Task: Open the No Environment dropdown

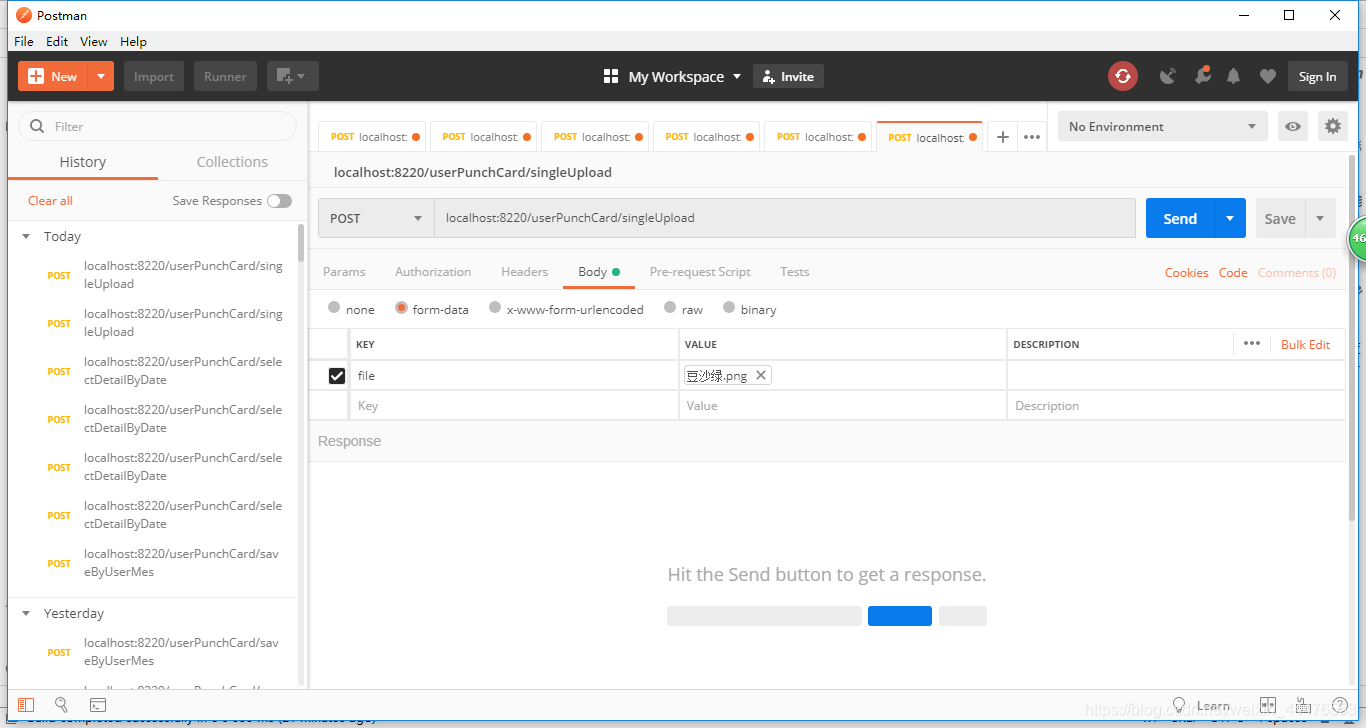Action: [1163, 126]
